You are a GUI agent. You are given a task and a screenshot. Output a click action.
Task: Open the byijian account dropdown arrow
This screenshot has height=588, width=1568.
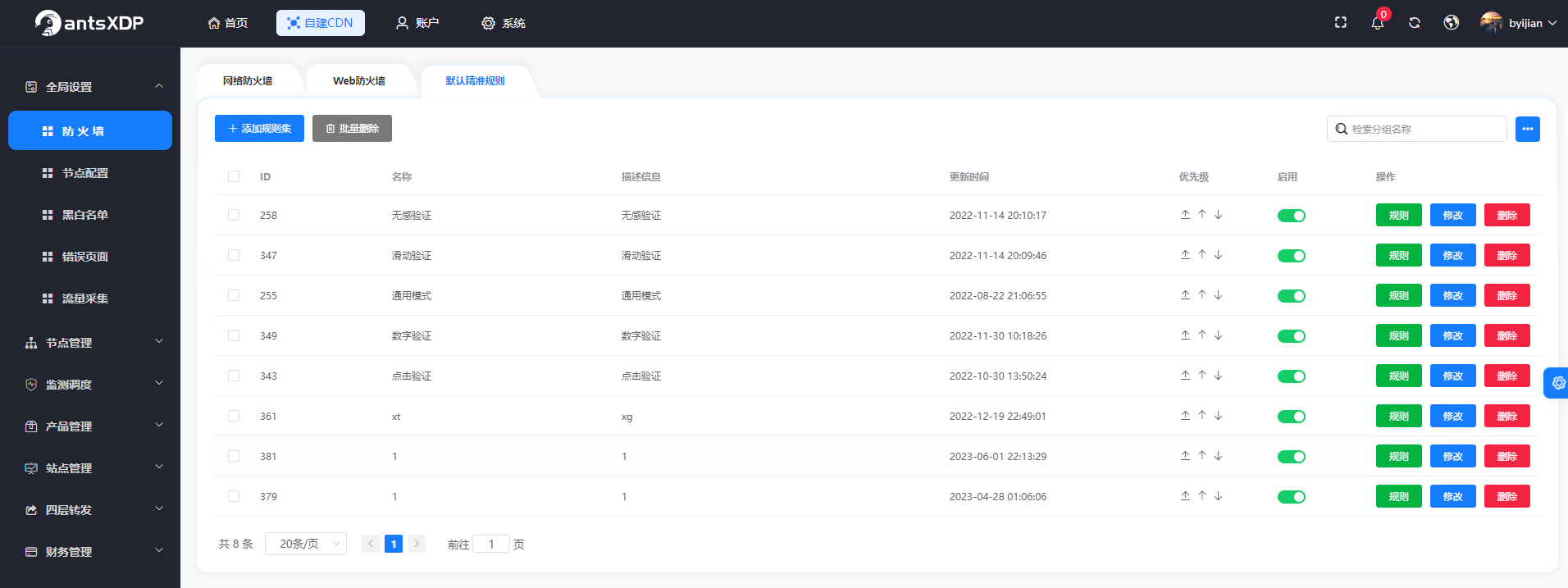[1552, 23]
